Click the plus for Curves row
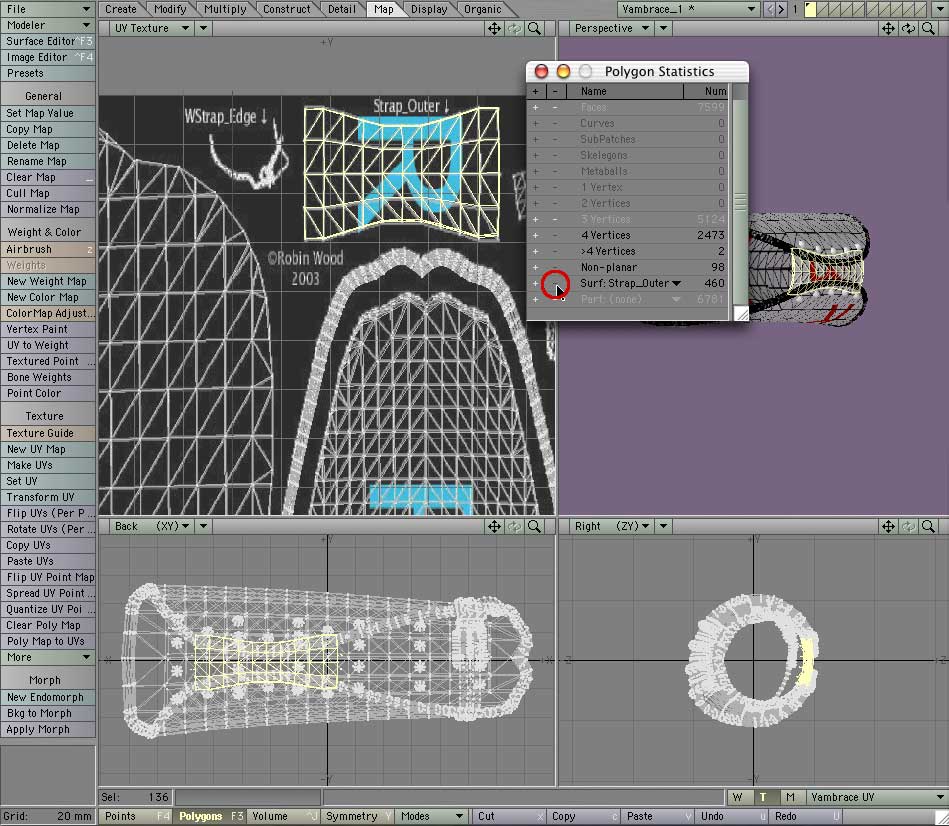The image size is (949, 826). tap(535, 123)
